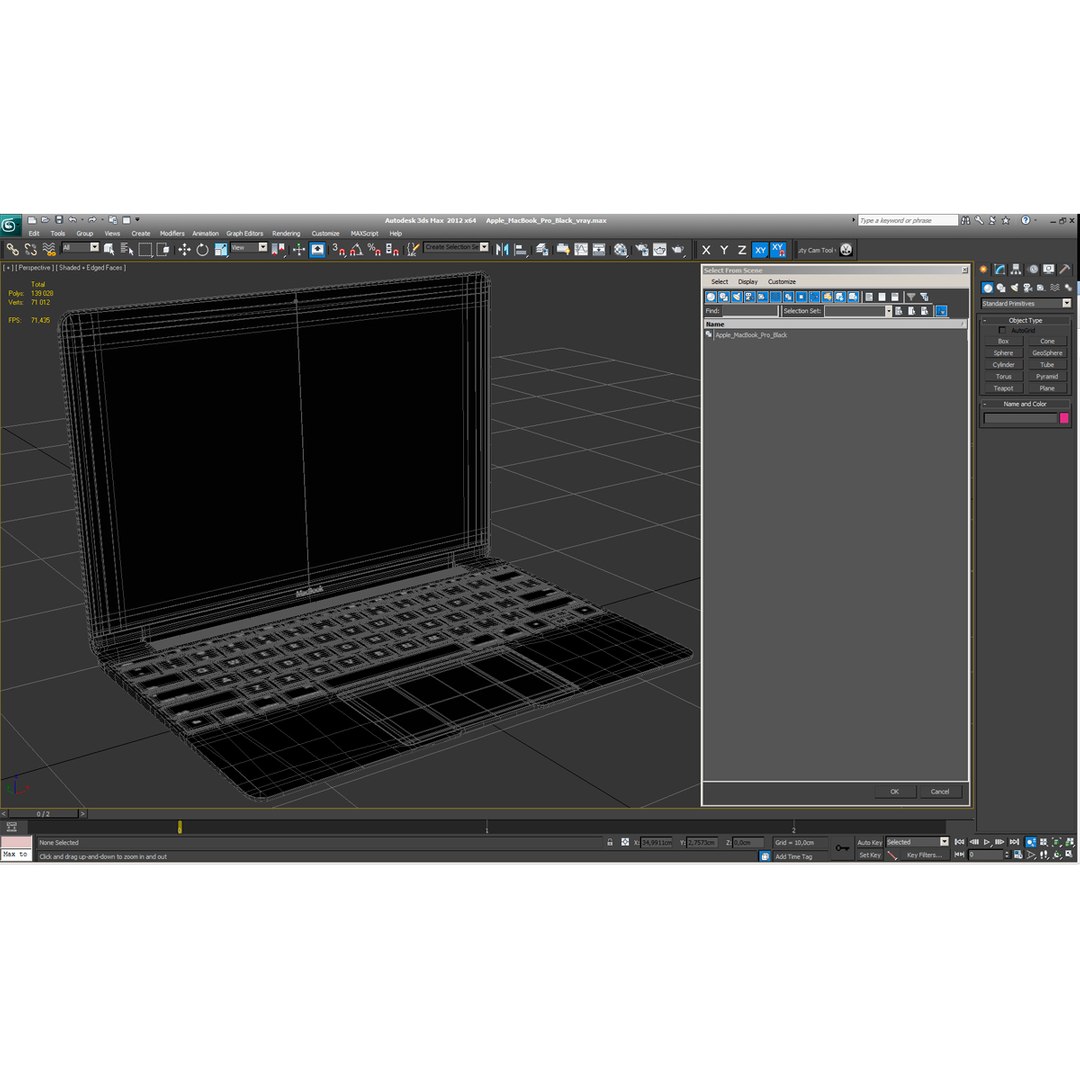Viewport: 1080px width, 1080px height.
Task: Activate the Select and Rotate tool
Action: coord(202,249)
